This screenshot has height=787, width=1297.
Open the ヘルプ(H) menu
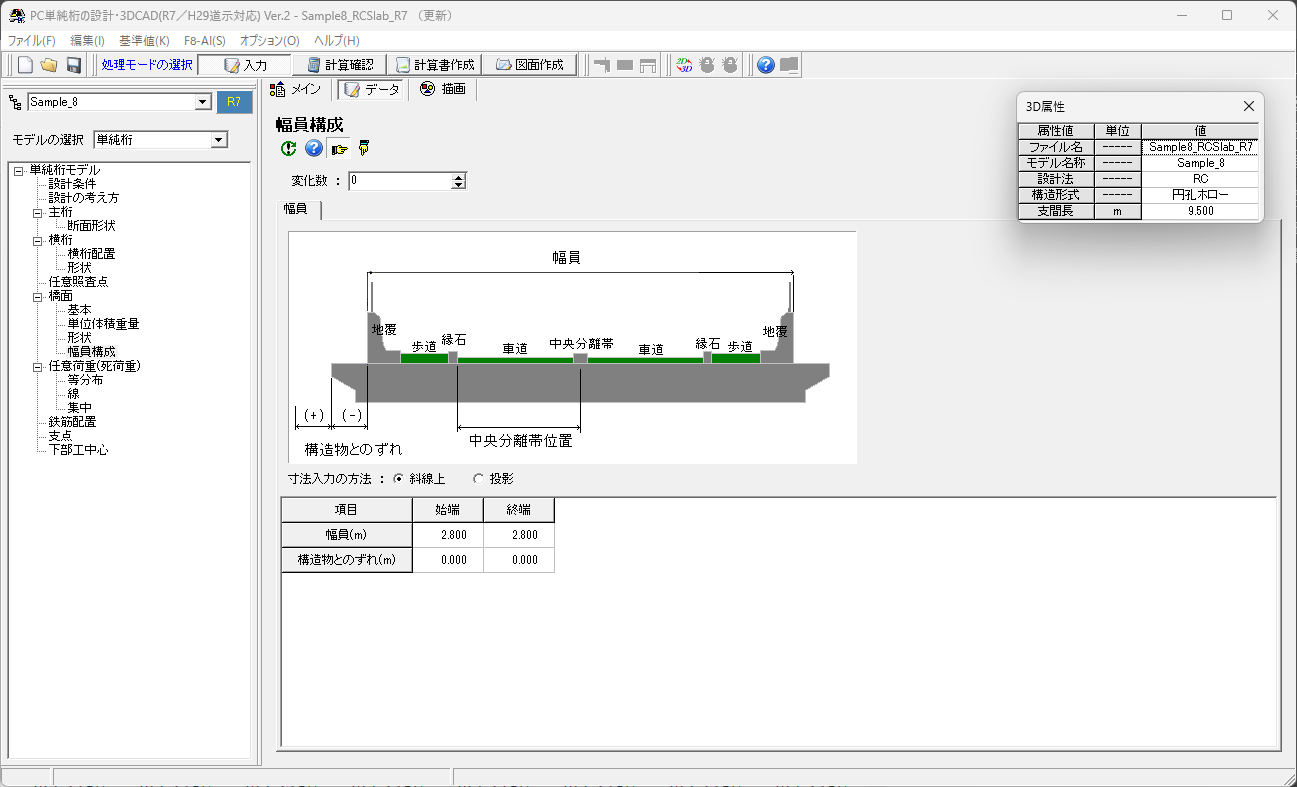point(337,41)
